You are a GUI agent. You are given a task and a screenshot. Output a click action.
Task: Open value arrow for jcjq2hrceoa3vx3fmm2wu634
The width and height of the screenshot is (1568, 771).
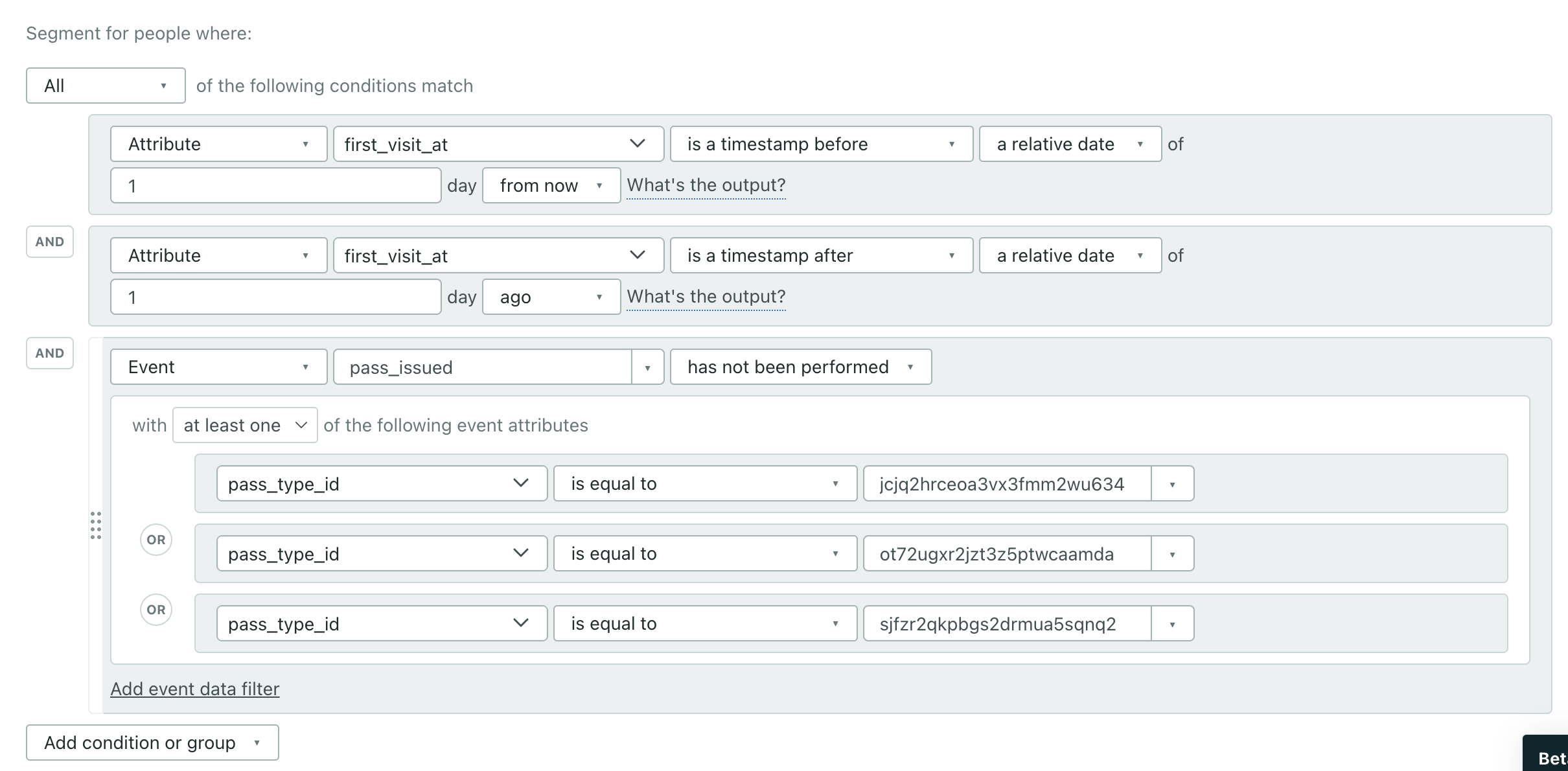[x=1172, y=484]
